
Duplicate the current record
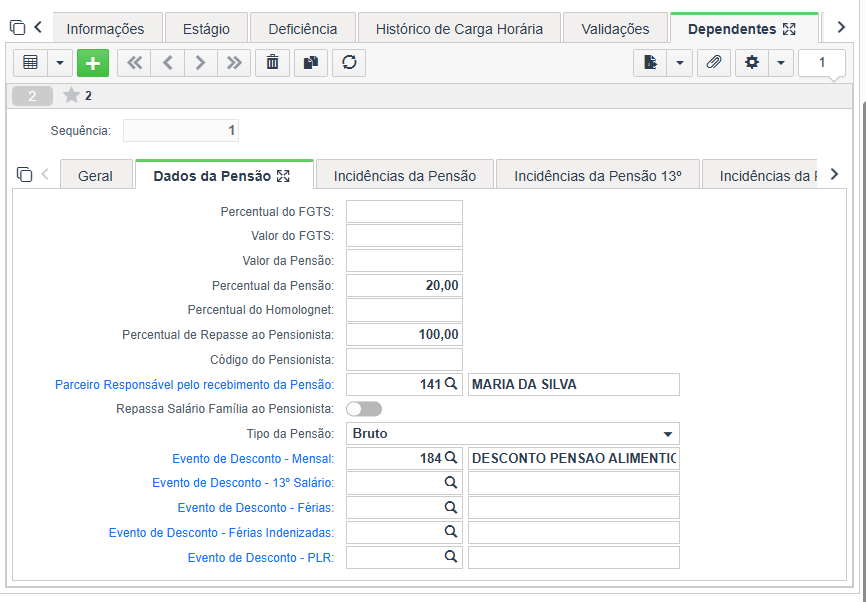coord(311,63)
